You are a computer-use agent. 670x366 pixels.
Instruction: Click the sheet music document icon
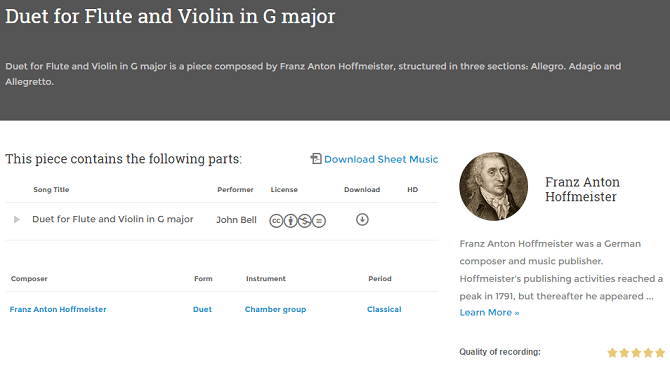(316, 159)
